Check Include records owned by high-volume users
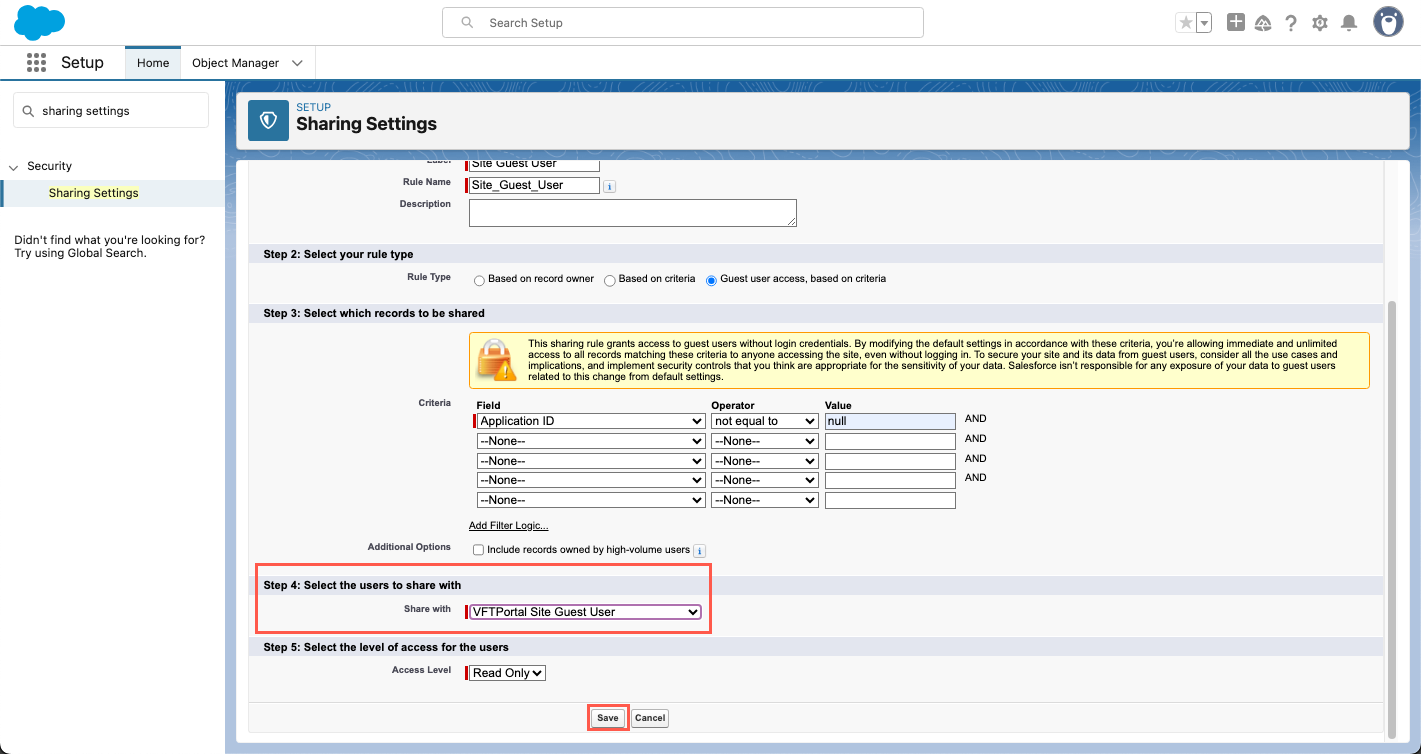The height and width of the screenshot is (754, 1421). point(478,550)
